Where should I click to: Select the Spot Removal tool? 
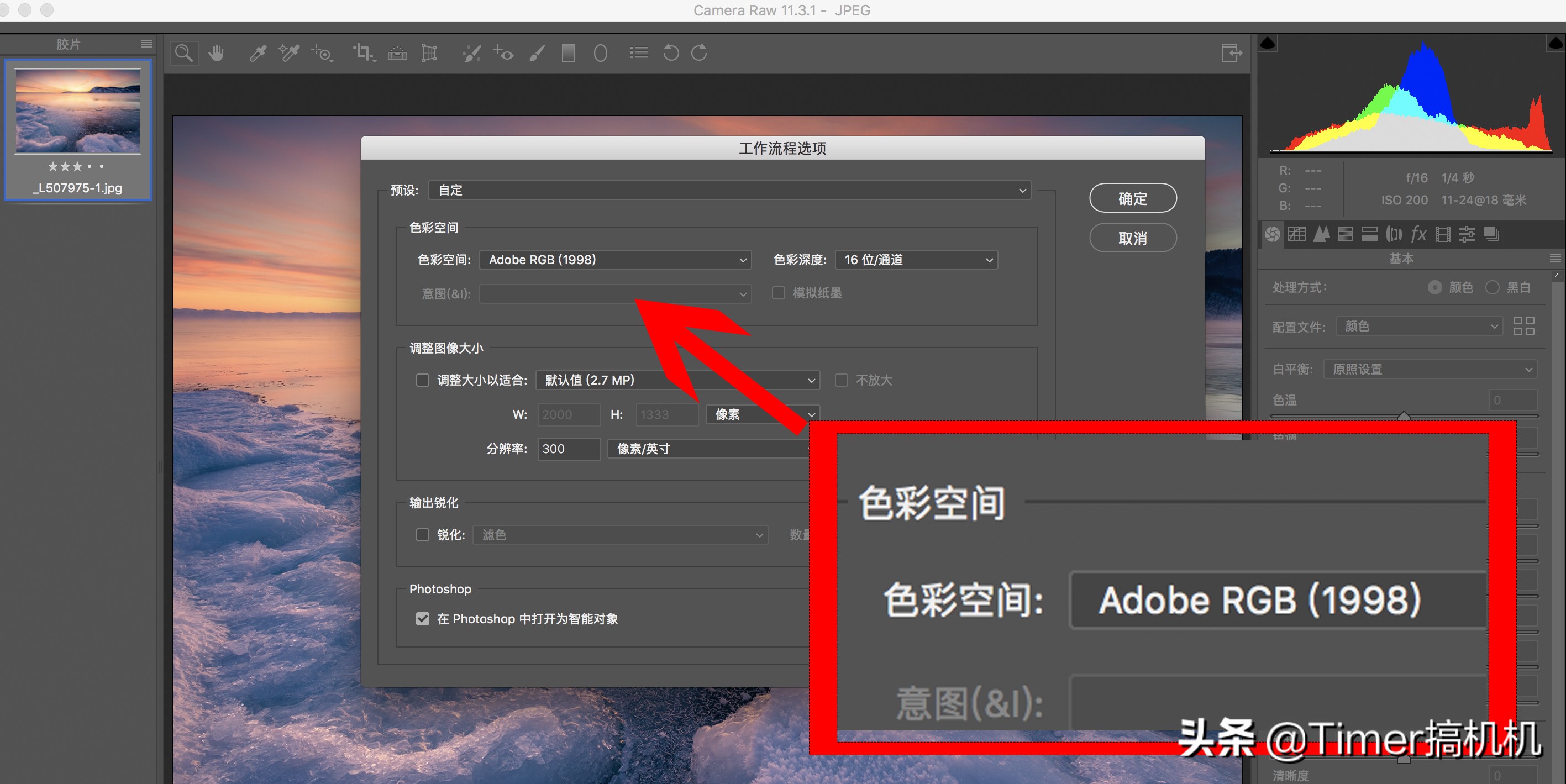pos(471,54)
